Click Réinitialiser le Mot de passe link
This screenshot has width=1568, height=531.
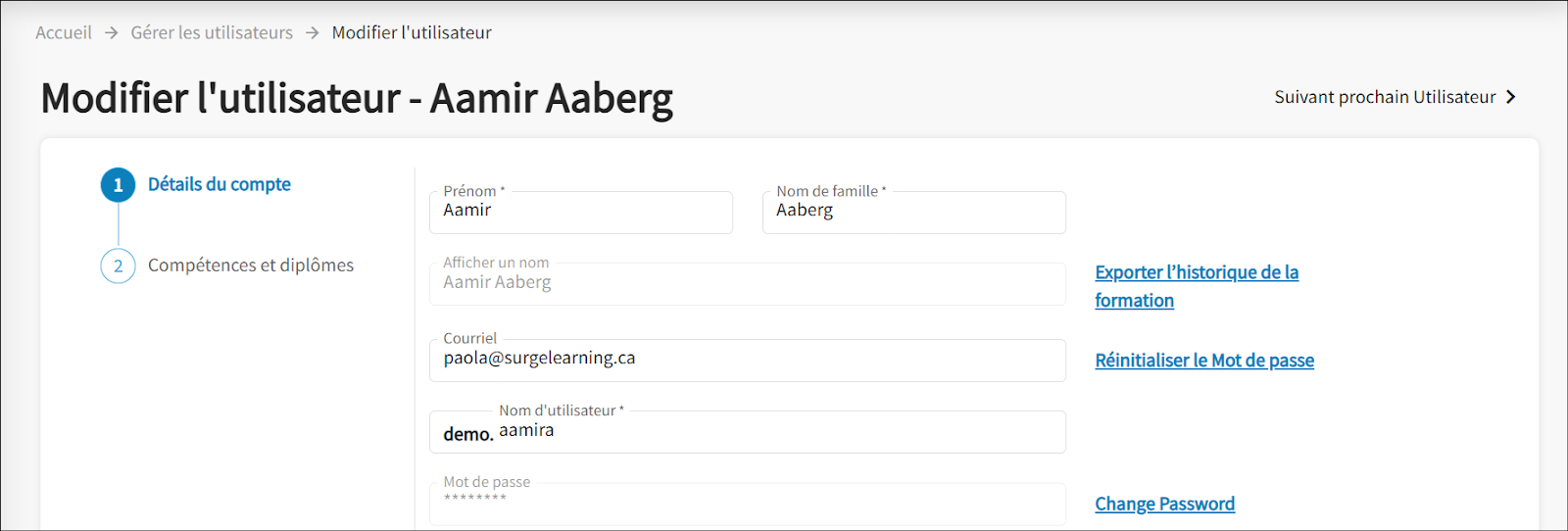tap(1204, 361)
